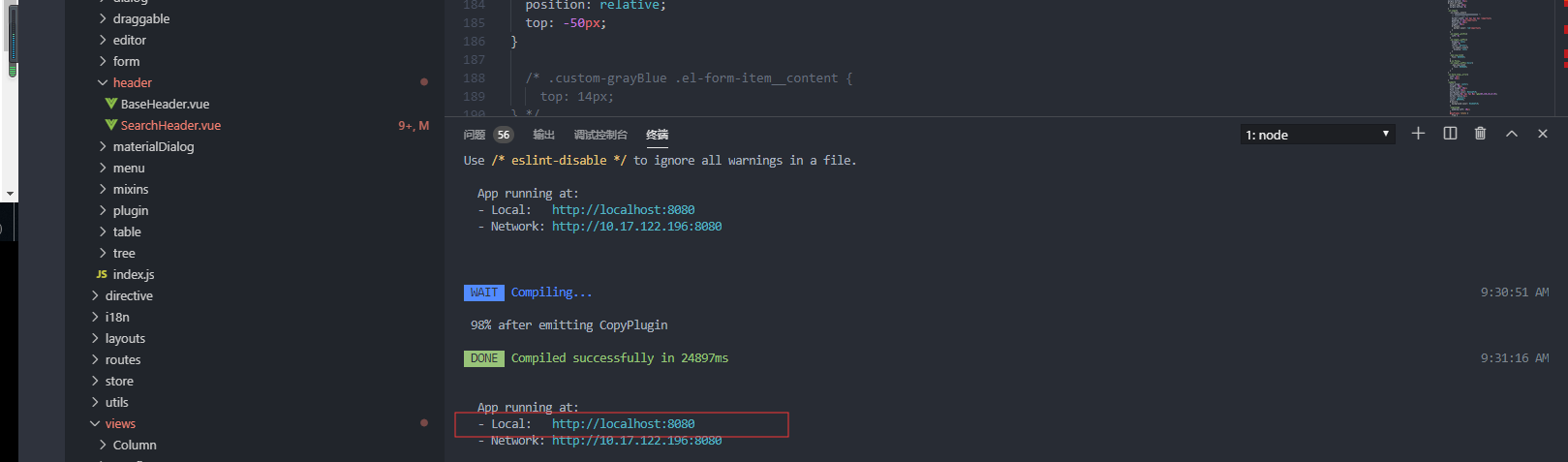This screenshot has width=1568, height=462.
Task: Open the 调试控制台 debug console tab
Action: click(600, 135)
